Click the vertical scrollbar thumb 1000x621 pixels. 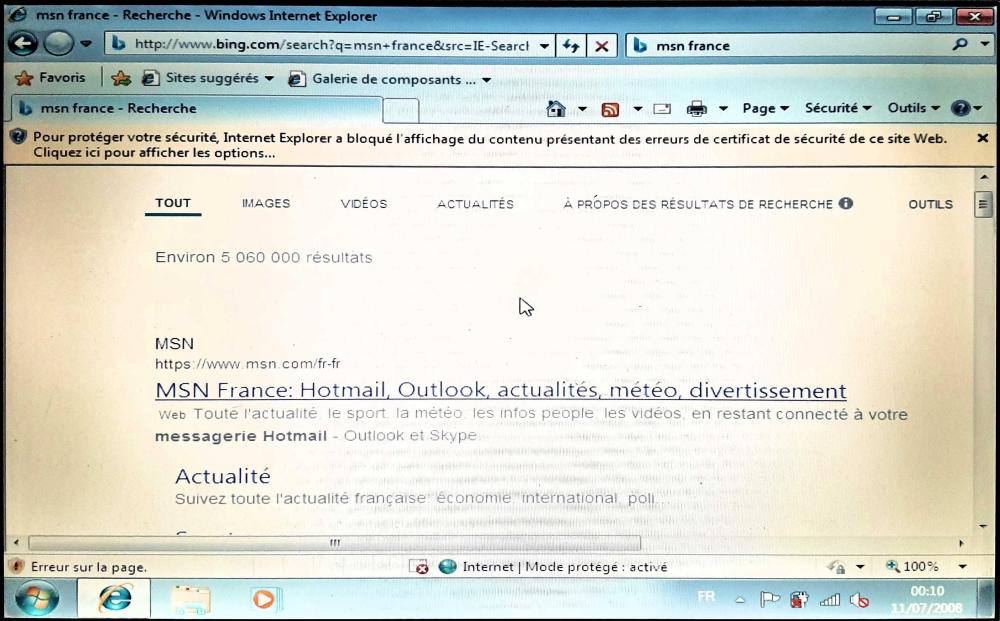coord(983,204)
